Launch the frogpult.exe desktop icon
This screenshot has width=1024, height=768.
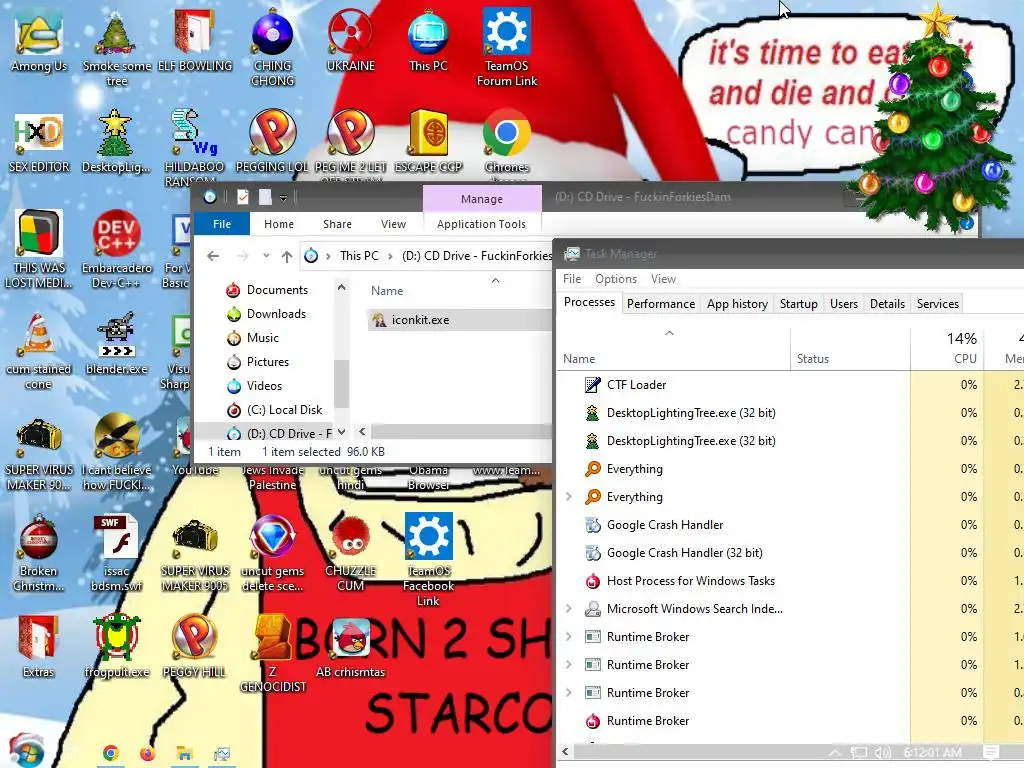tap(117, 647)
